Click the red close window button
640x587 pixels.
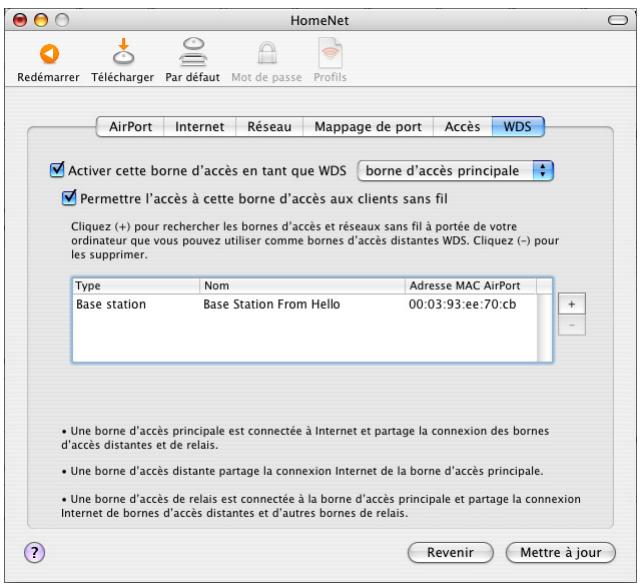pos(20,20)
